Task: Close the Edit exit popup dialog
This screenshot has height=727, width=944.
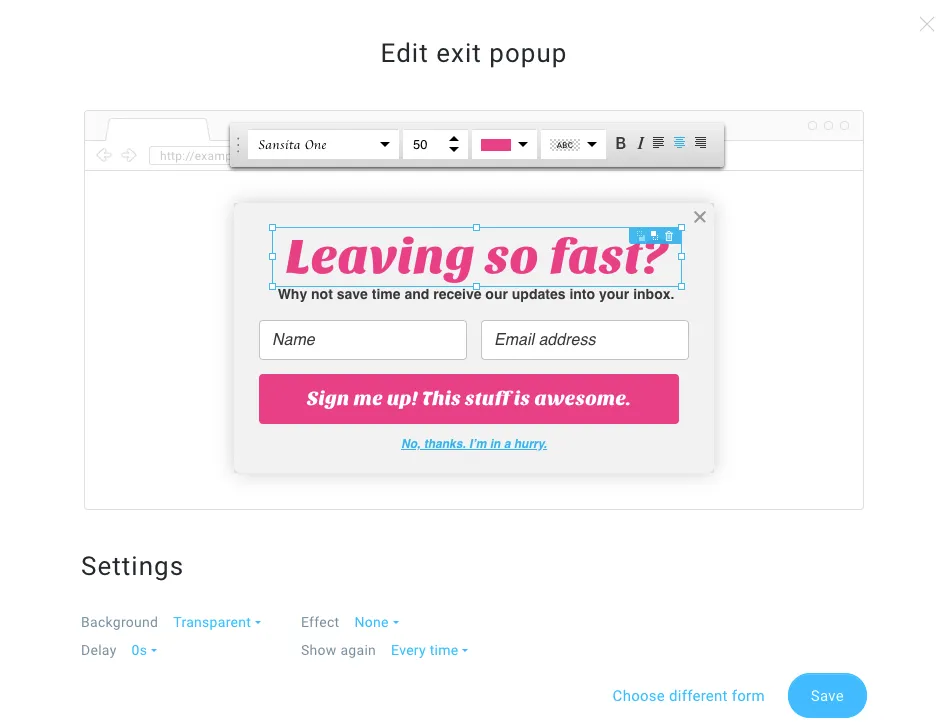Action: [x=927, y=24]
